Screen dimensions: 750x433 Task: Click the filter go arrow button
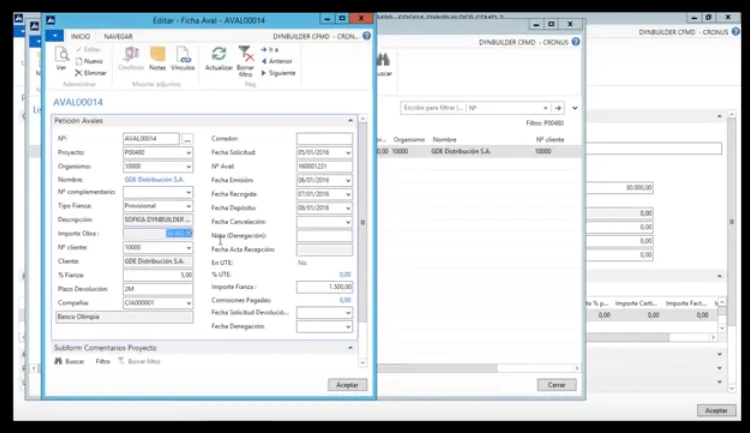tap(558, 108)
